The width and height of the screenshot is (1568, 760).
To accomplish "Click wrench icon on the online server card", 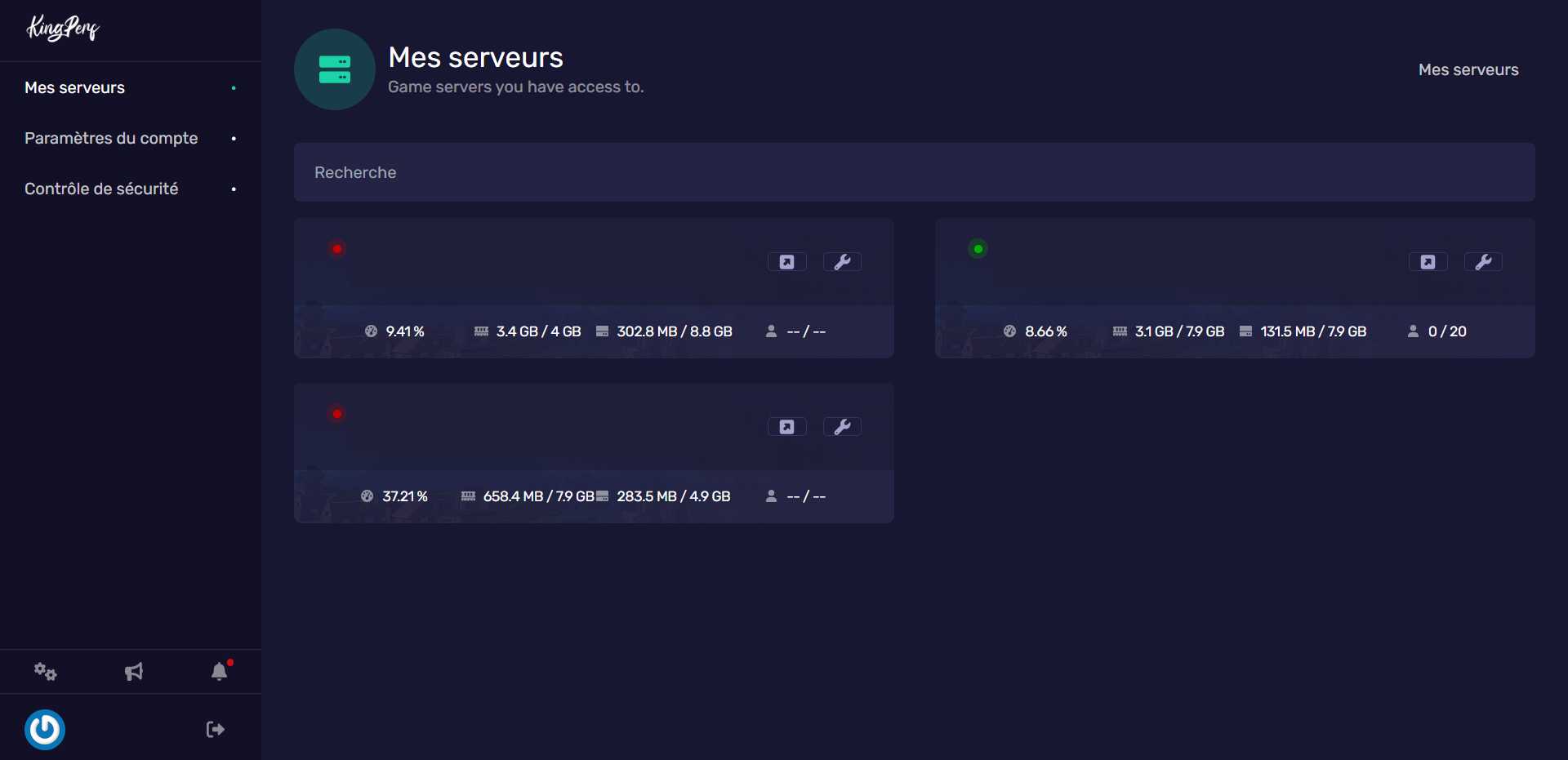I will pyautogui.click(x=1483, y=262).
